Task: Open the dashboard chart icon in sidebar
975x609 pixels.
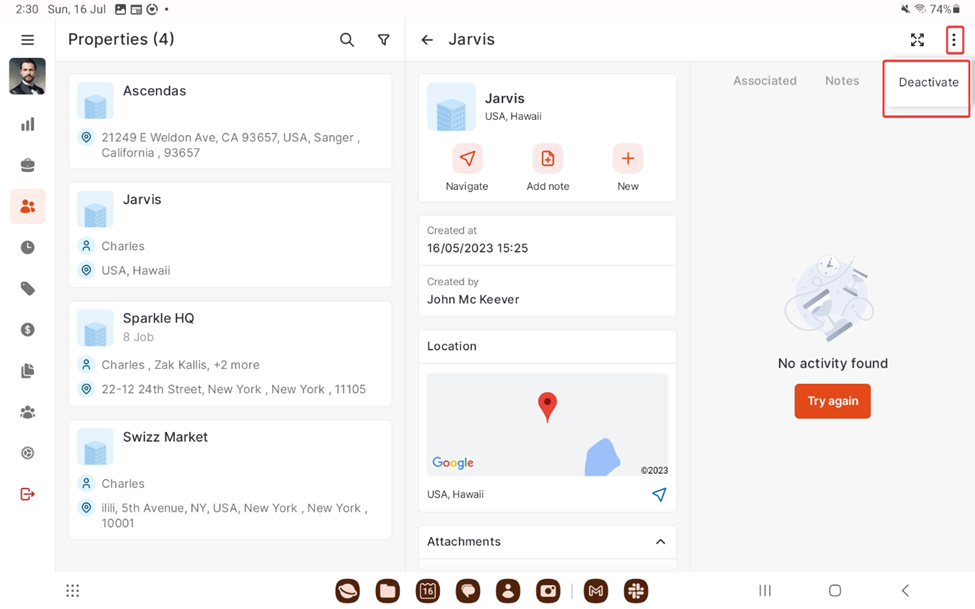Action: click(27, 124)
